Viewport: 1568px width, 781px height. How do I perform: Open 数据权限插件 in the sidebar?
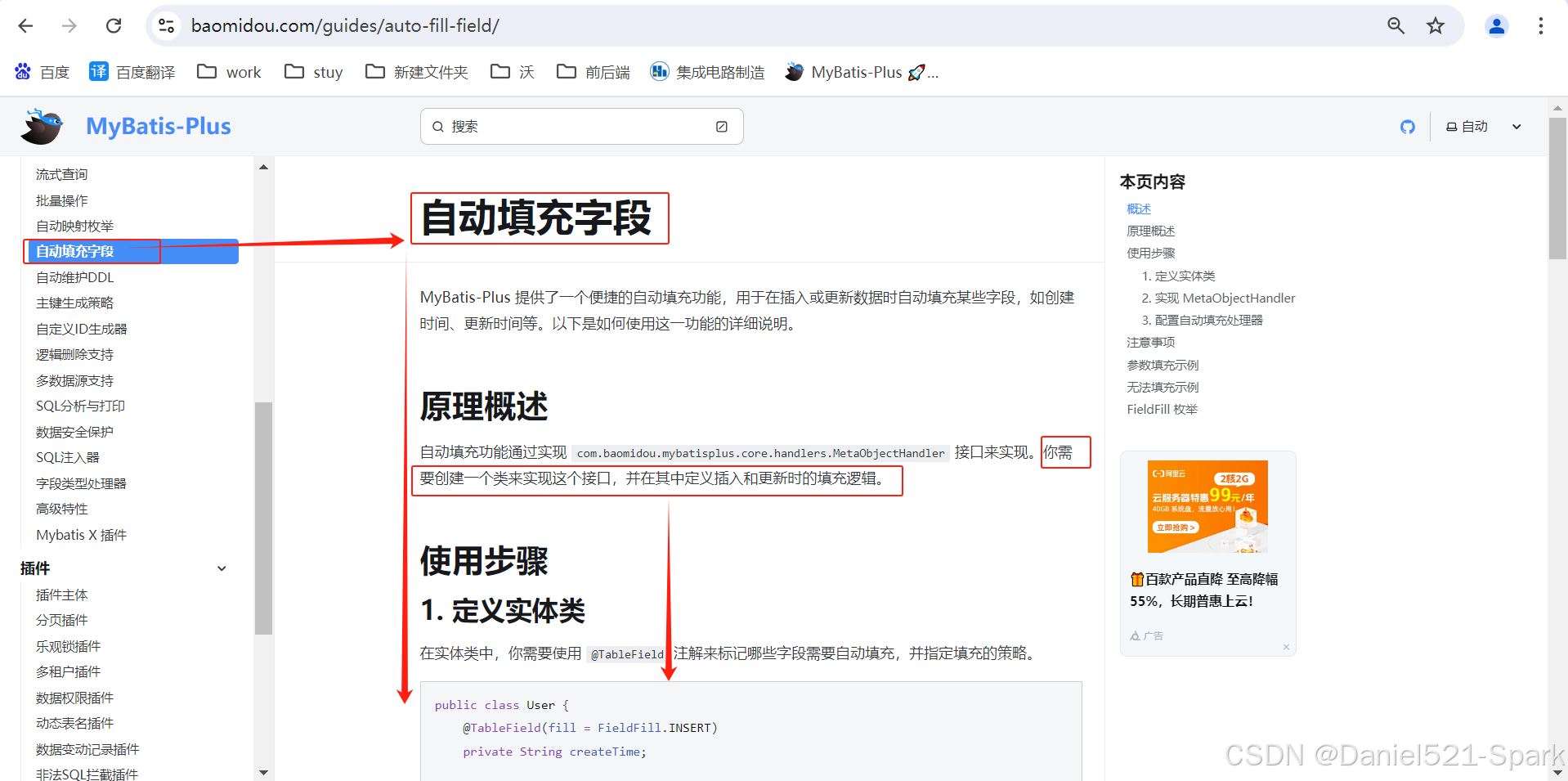[75, 698]
